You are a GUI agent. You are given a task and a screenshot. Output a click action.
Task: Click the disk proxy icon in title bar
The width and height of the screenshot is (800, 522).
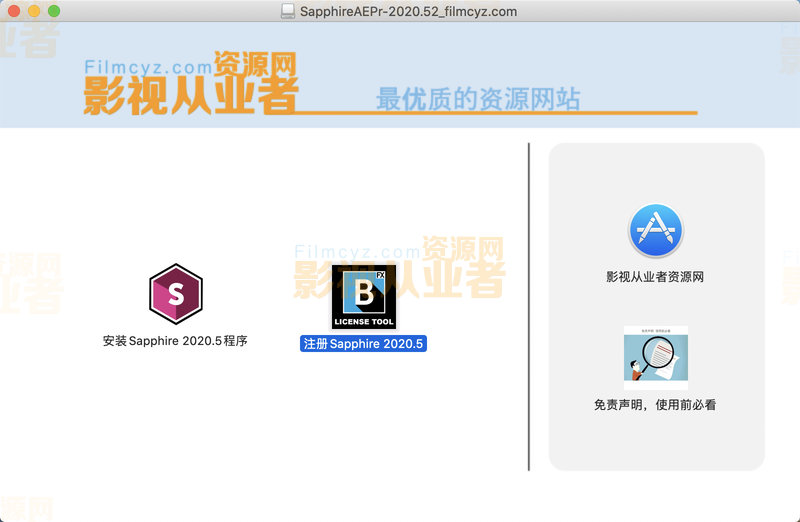(288, 11)
